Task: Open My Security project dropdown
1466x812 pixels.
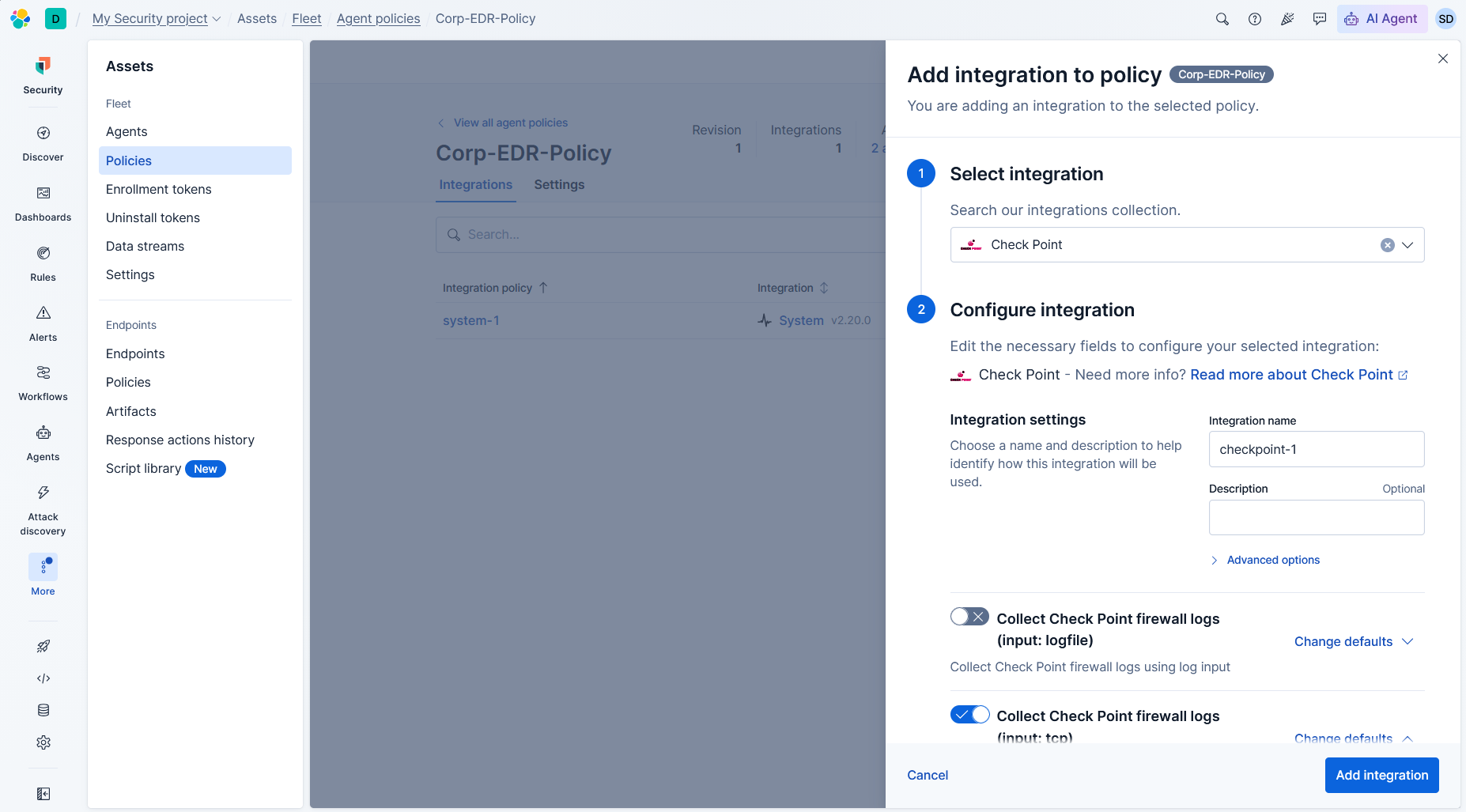Action: (156, 18)
